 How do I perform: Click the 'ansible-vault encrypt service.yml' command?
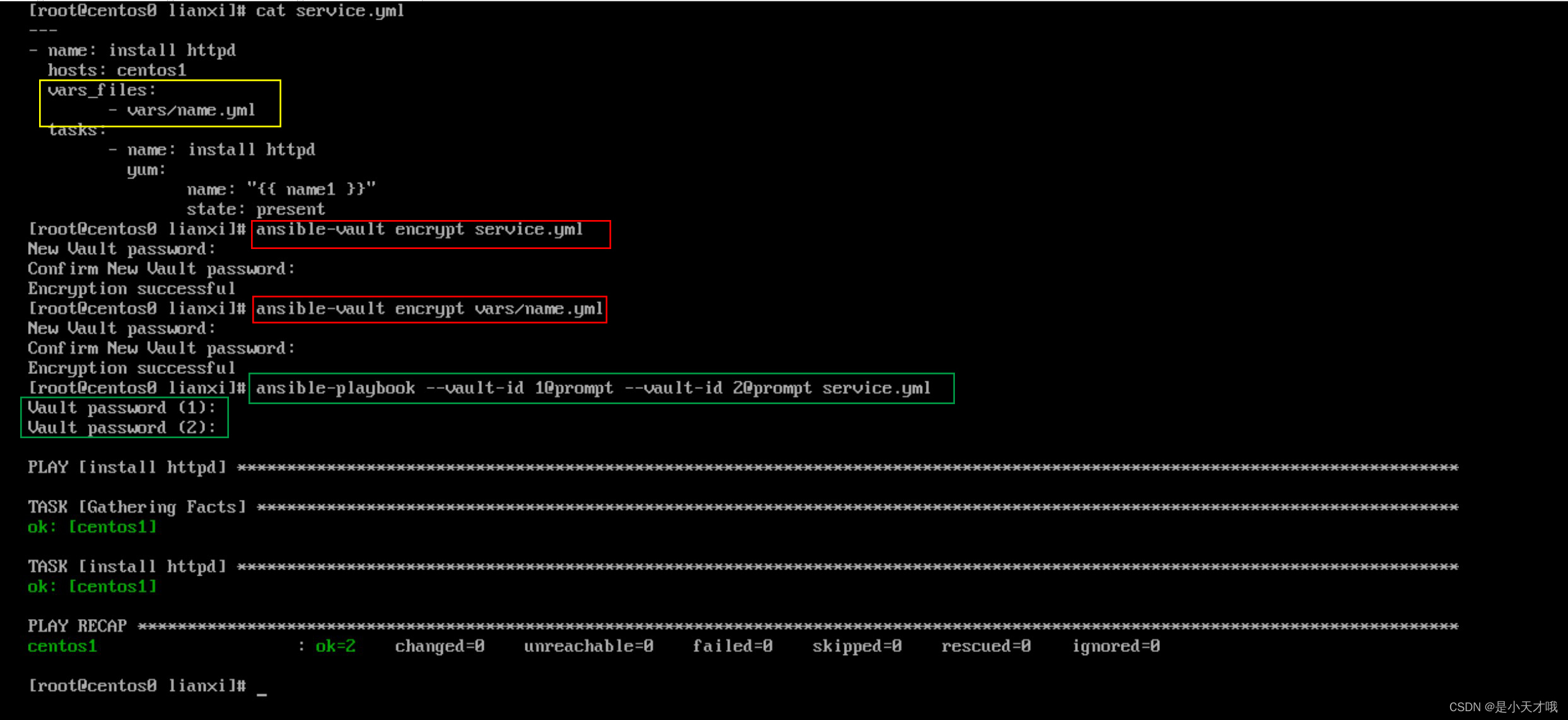click(x=419, y=229)
